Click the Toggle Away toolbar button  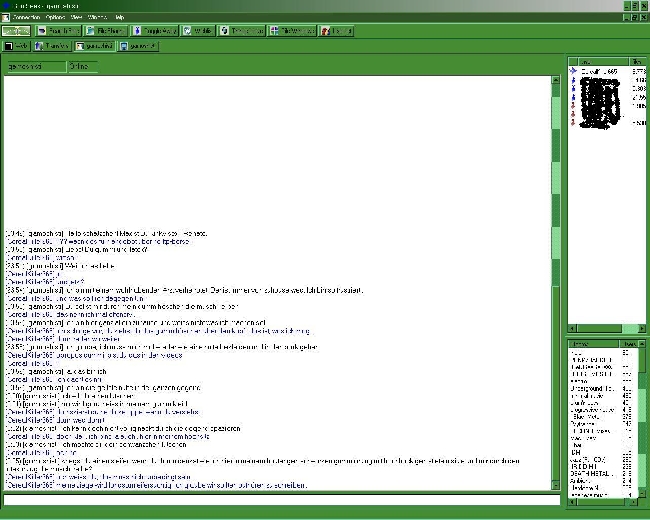[155, 31]
